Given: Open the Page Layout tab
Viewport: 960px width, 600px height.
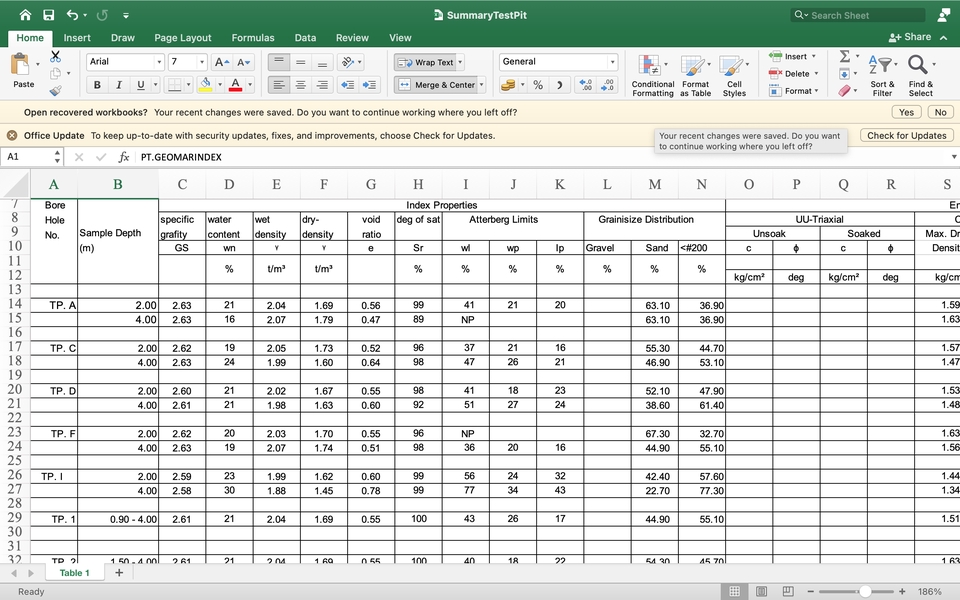Looking at the screenshot, I should tap(182, 38).
